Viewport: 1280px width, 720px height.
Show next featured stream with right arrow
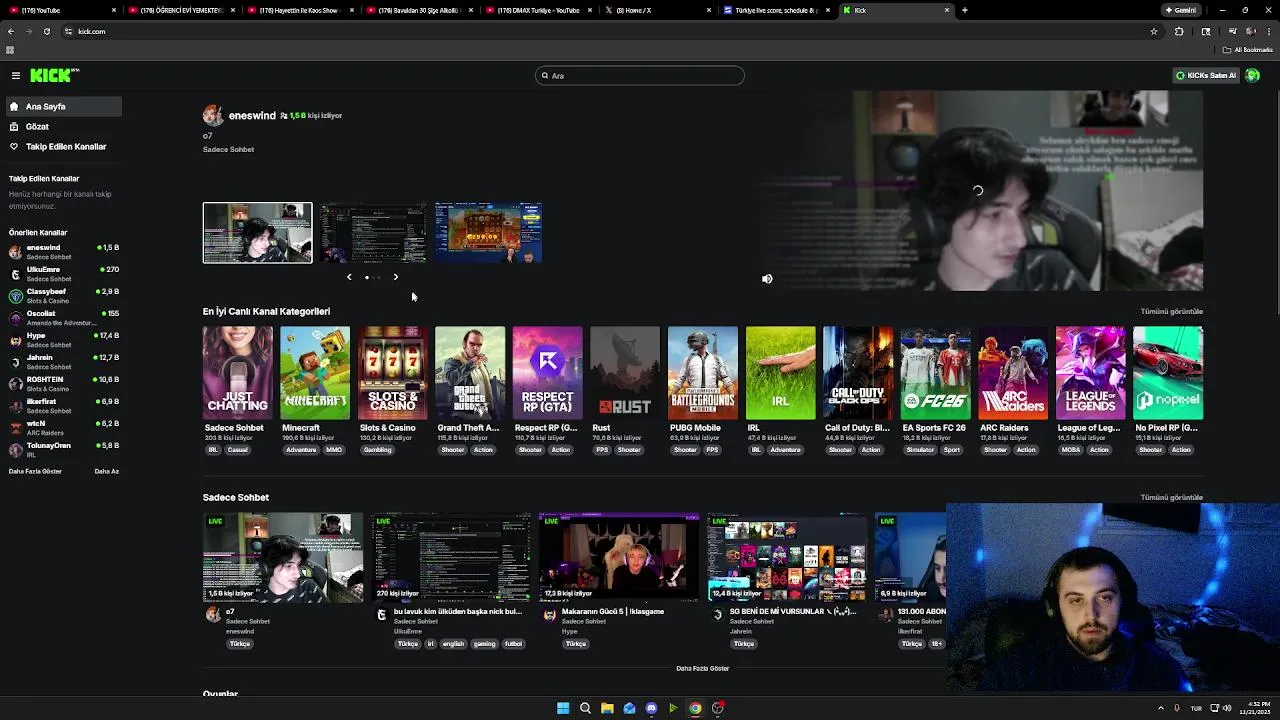click(x=395, y=277)
